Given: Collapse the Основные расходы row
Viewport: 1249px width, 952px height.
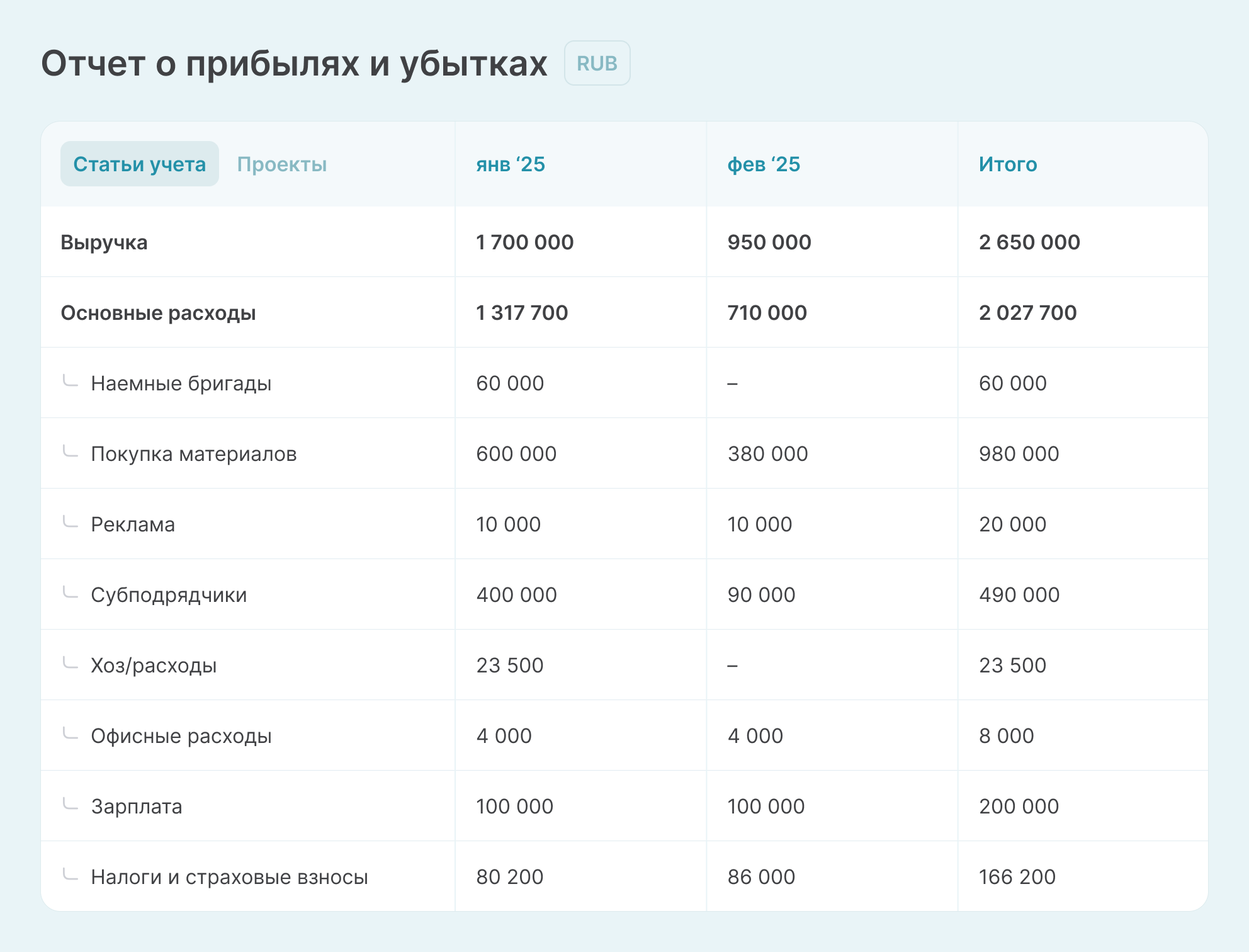Looking at the screenshot, I should tap(158, 313).
